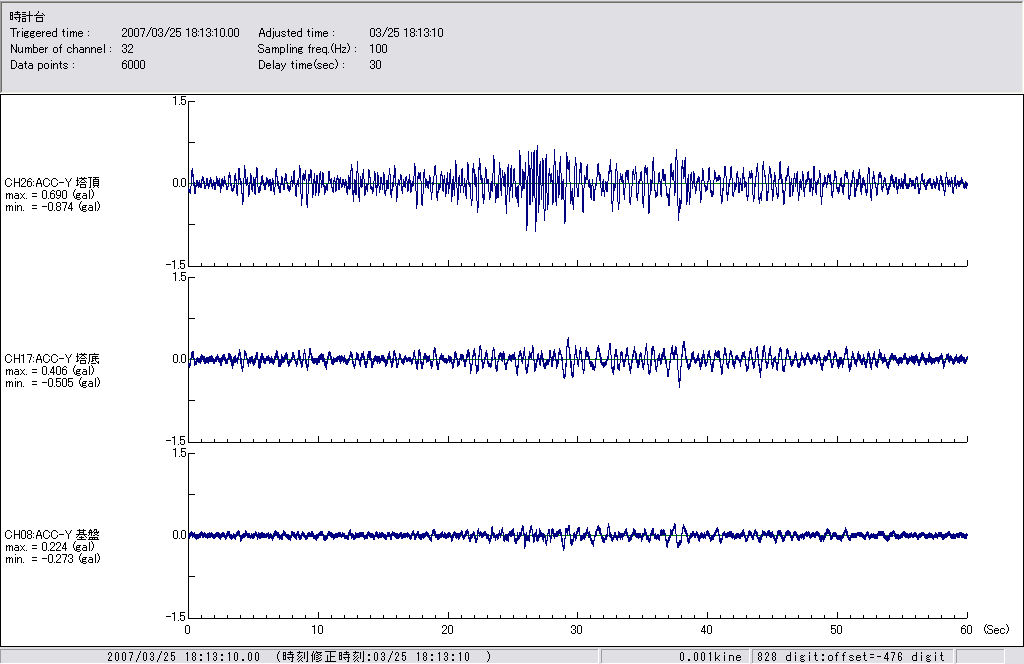Select the Number of channel value 32

click(x=128, y=49)
